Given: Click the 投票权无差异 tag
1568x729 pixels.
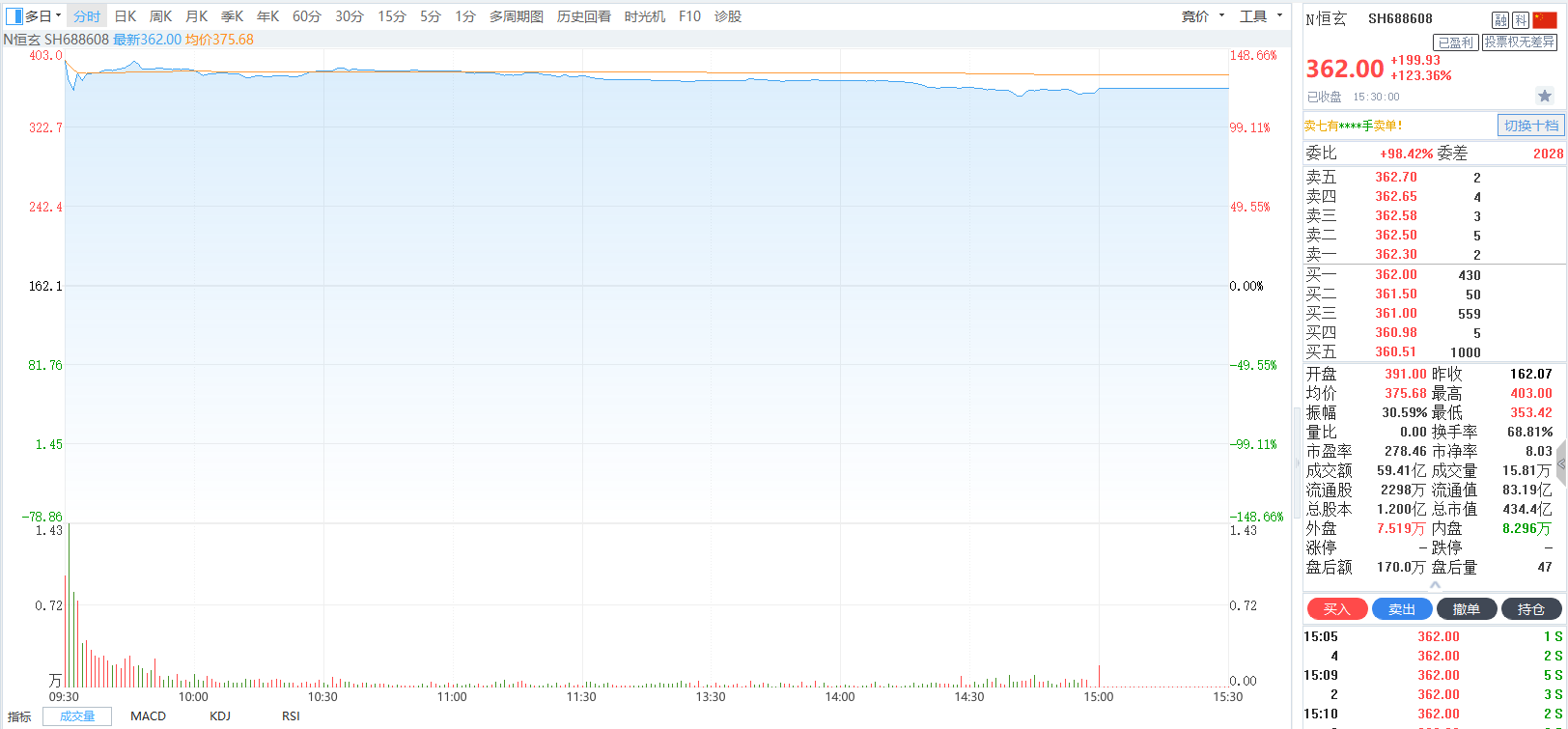Looking at the screenshot, I should [x=1521, y=42].
